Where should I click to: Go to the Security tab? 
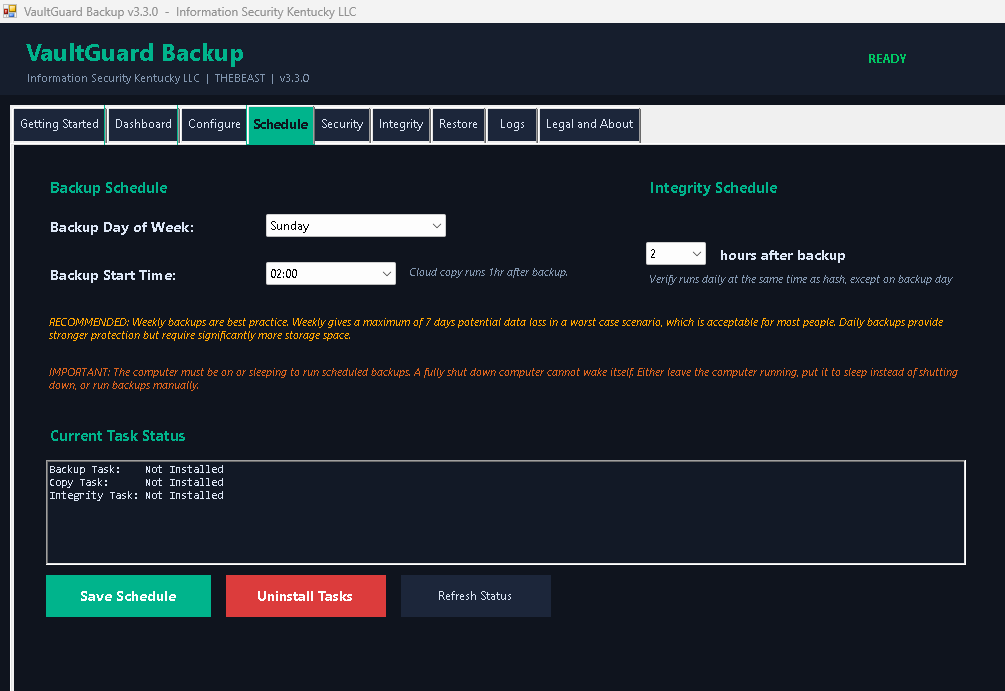[x=342, y=124]
